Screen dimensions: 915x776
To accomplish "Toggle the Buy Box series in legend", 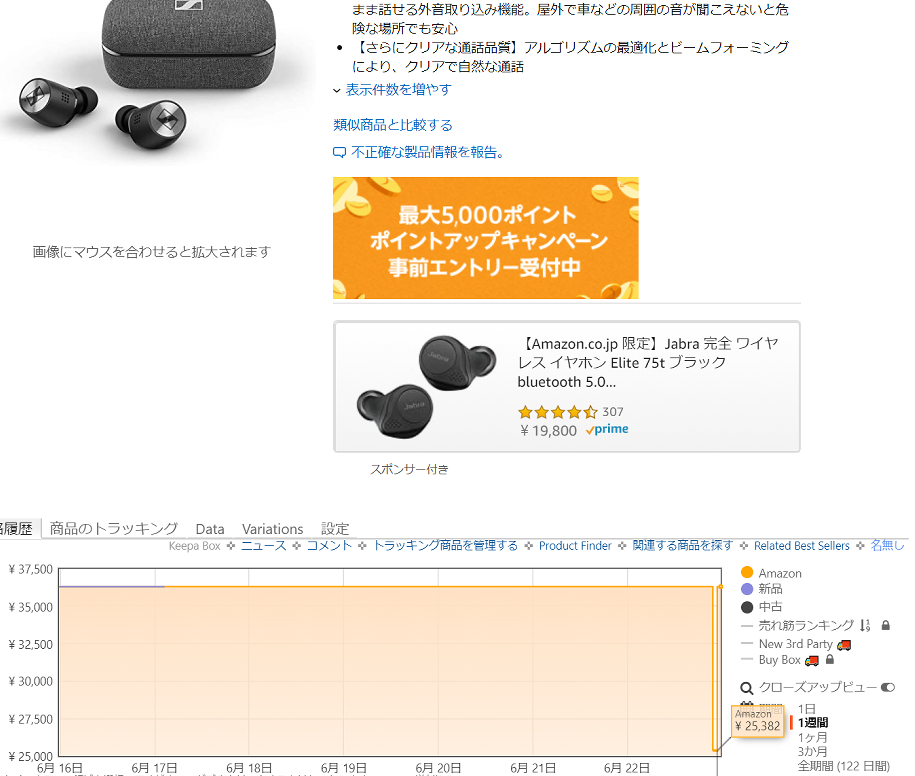I will click(x=779, y=660).
